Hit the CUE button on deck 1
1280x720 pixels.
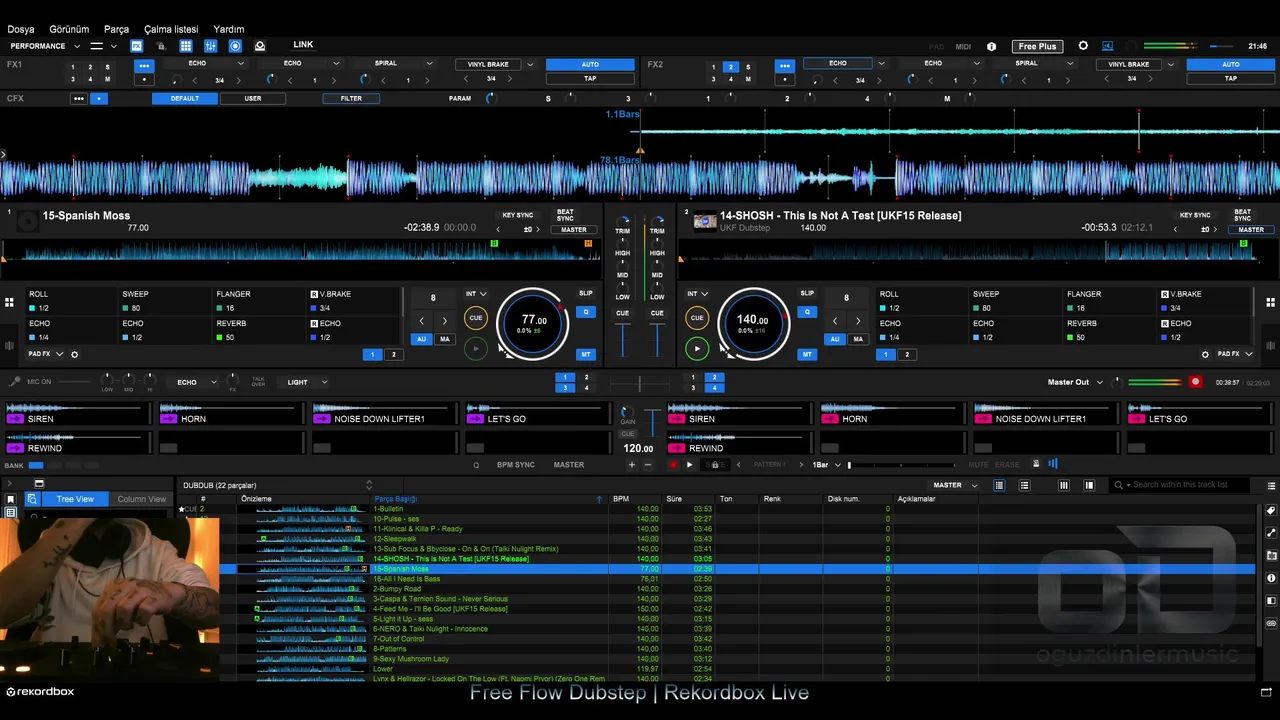[476, 318]
